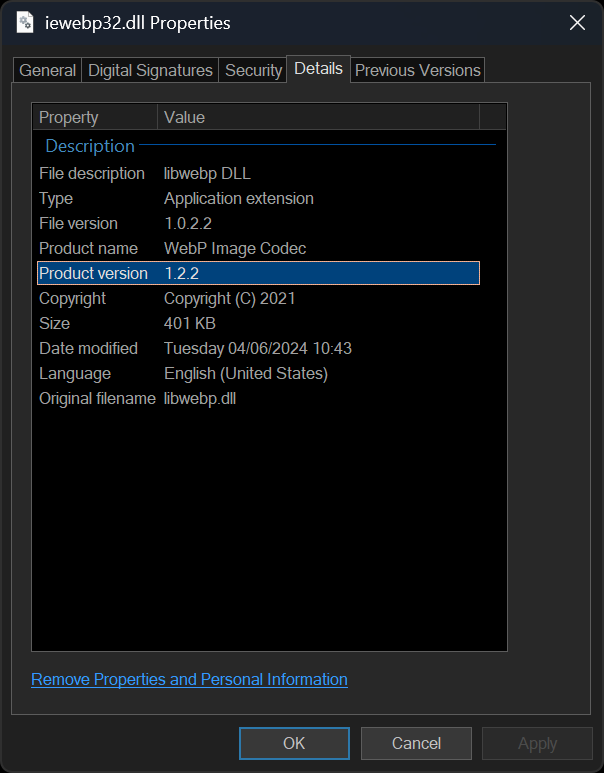This screenshot has height=773, width=604.
Task: Click the Property column header
Action: point(94,117)
